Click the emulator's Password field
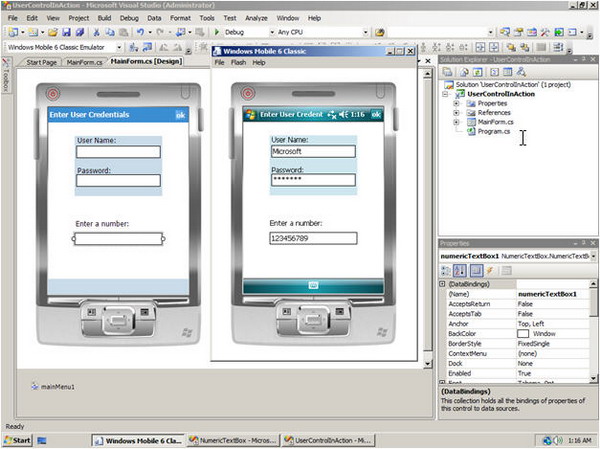The height and width of the screenshot is (449, 600). (313, 180)
